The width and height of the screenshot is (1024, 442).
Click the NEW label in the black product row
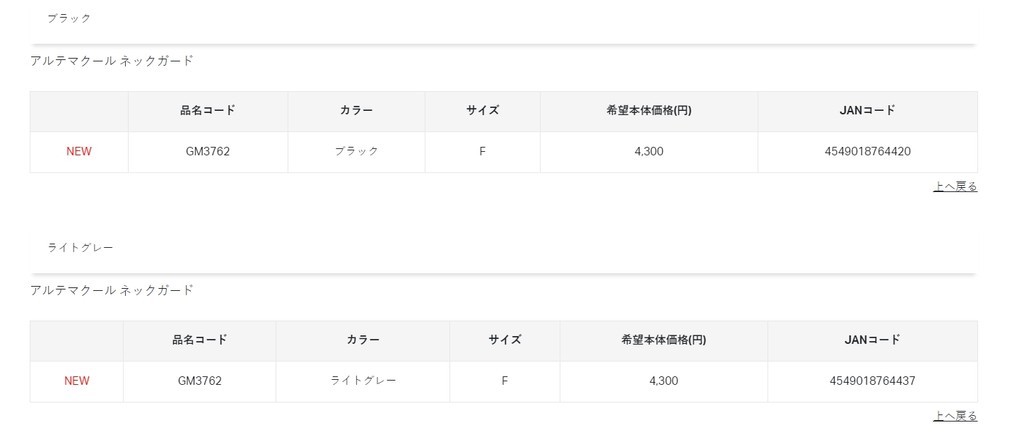click(x=79, y=152)
